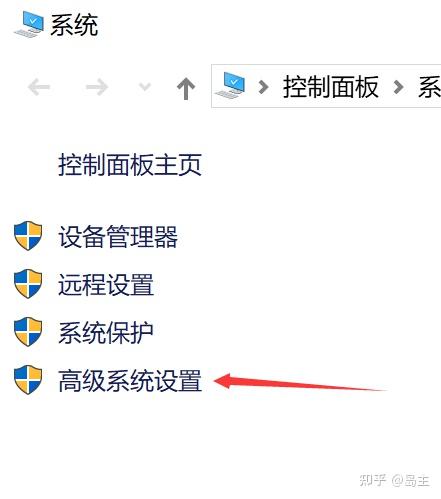Screen dimensions: 441x499
Task: Open 设备管理器
Action: pos(118,236)
